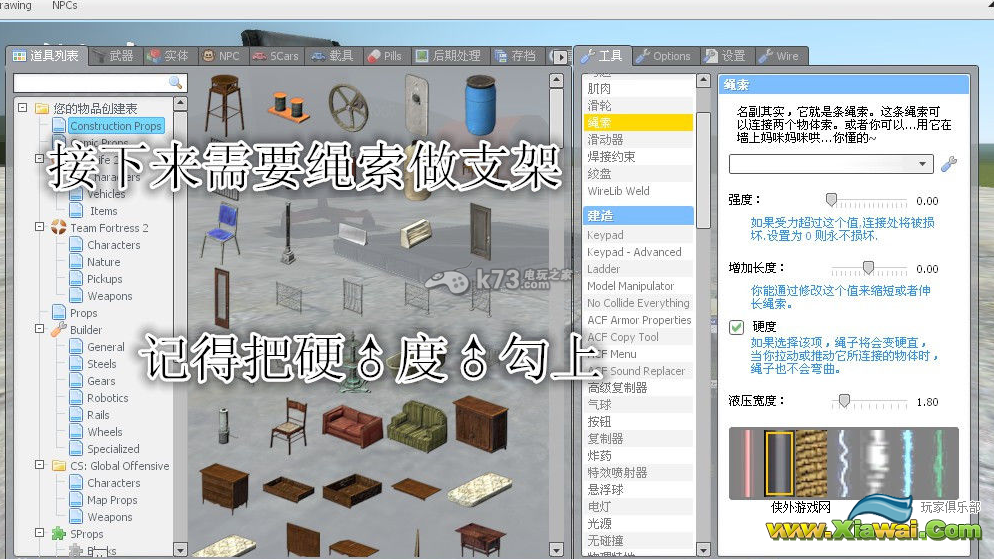Select the Ladder tool
Image resolution: width=994 pixels, height=559 pixels.
pos(638,269)
